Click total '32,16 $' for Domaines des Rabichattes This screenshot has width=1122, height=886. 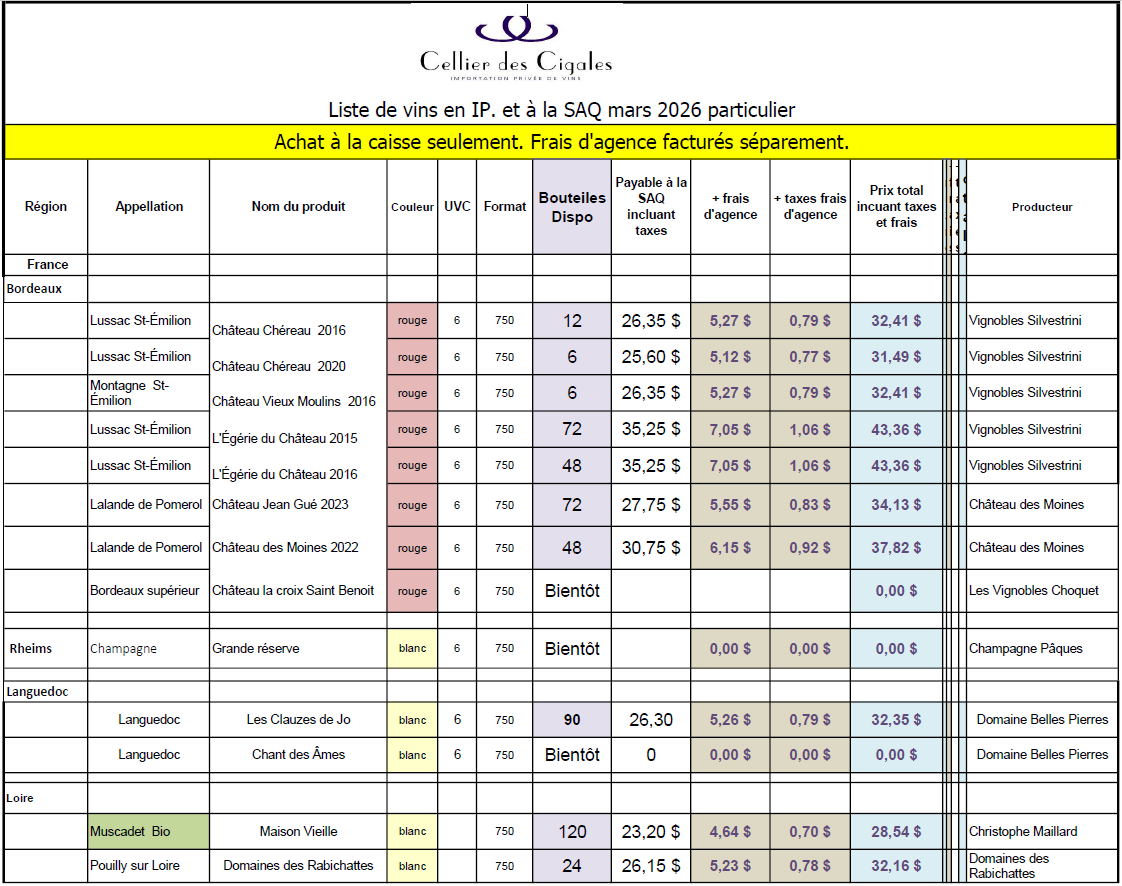pos(897,865)
